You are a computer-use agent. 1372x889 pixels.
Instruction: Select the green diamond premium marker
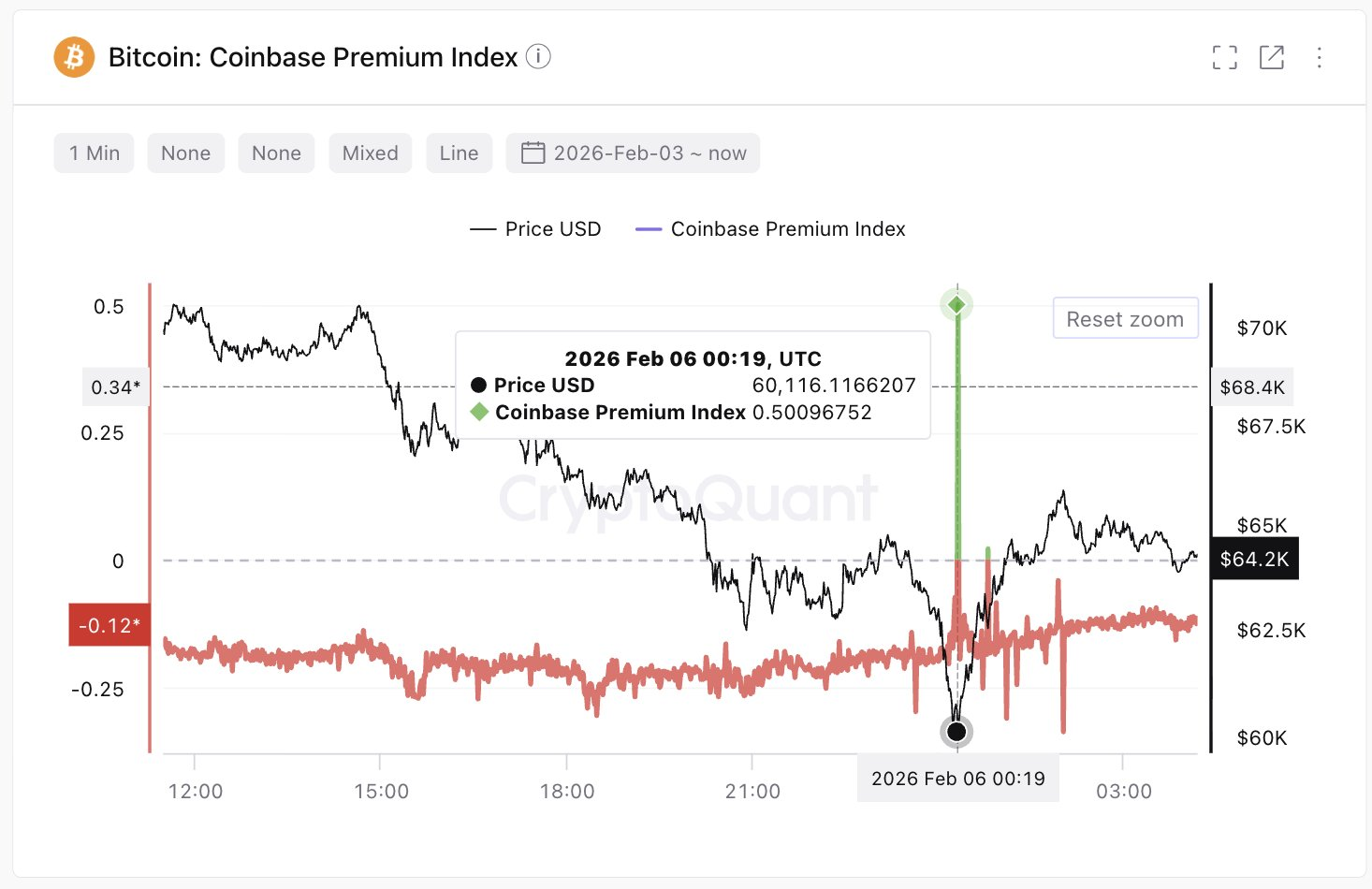click(956, 303)
